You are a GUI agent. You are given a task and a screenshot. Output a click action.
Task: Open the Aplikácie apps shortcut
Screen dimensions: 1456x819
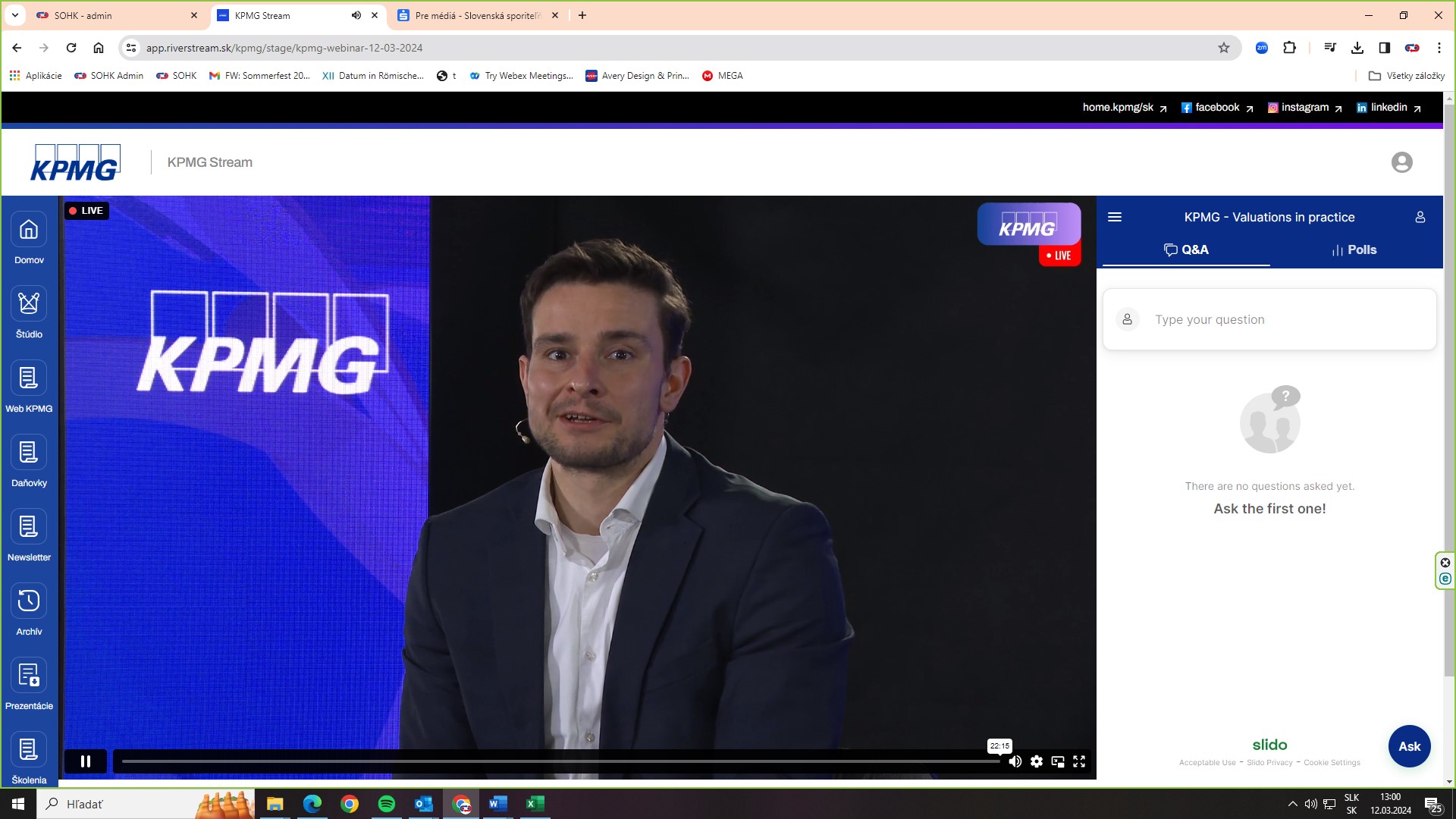[36, 76]
